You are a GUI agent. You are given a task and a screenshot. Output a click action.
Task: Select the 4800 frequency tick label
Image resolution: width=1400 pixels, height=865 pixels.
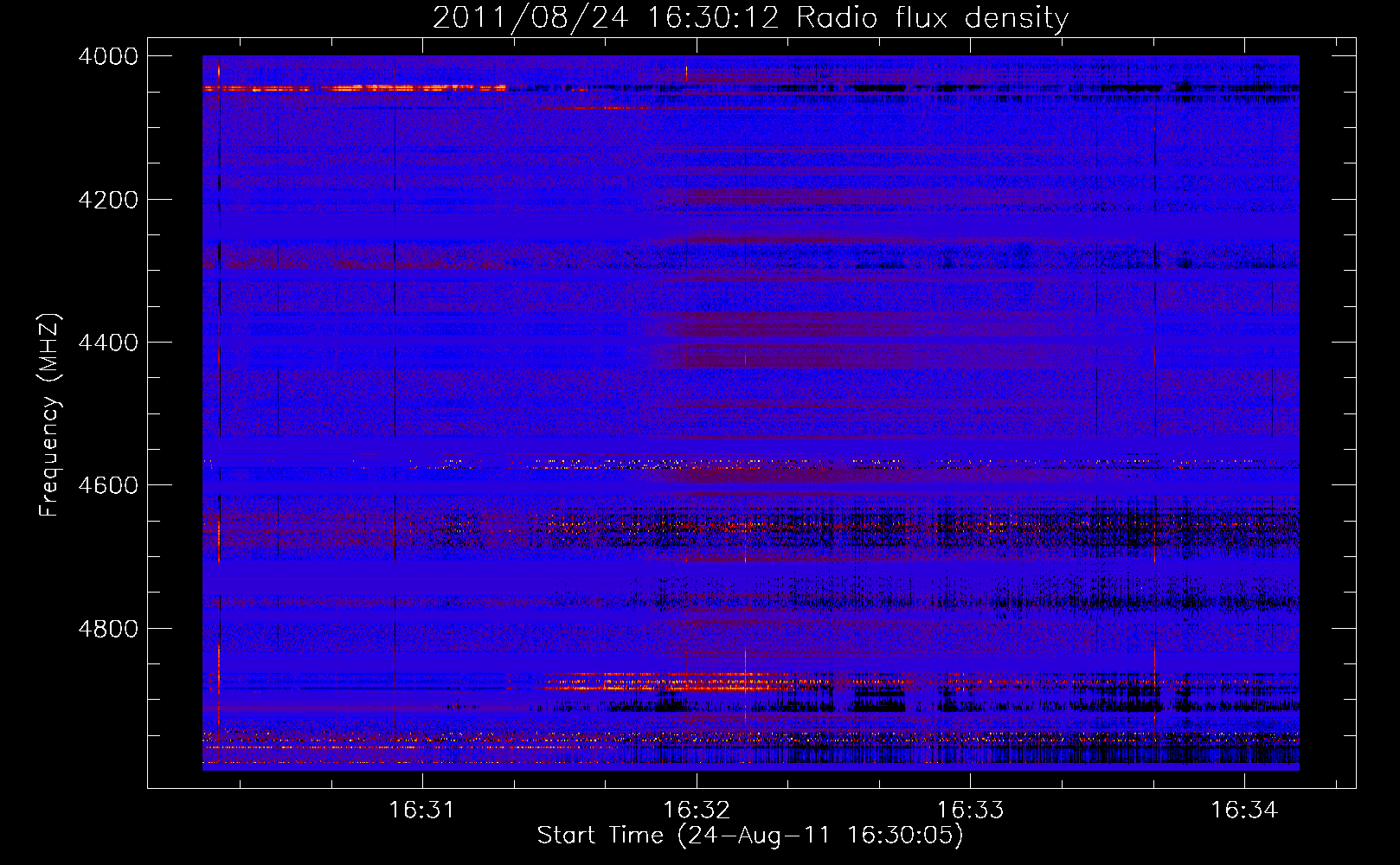click(108, 629)
